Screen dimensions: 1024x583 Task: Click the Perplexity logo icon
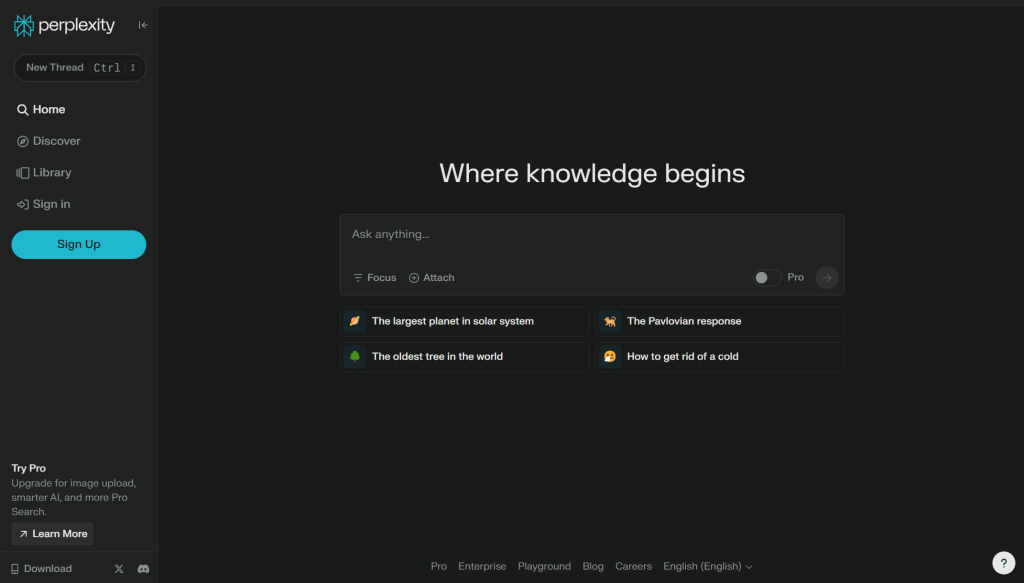click(24, 26)
